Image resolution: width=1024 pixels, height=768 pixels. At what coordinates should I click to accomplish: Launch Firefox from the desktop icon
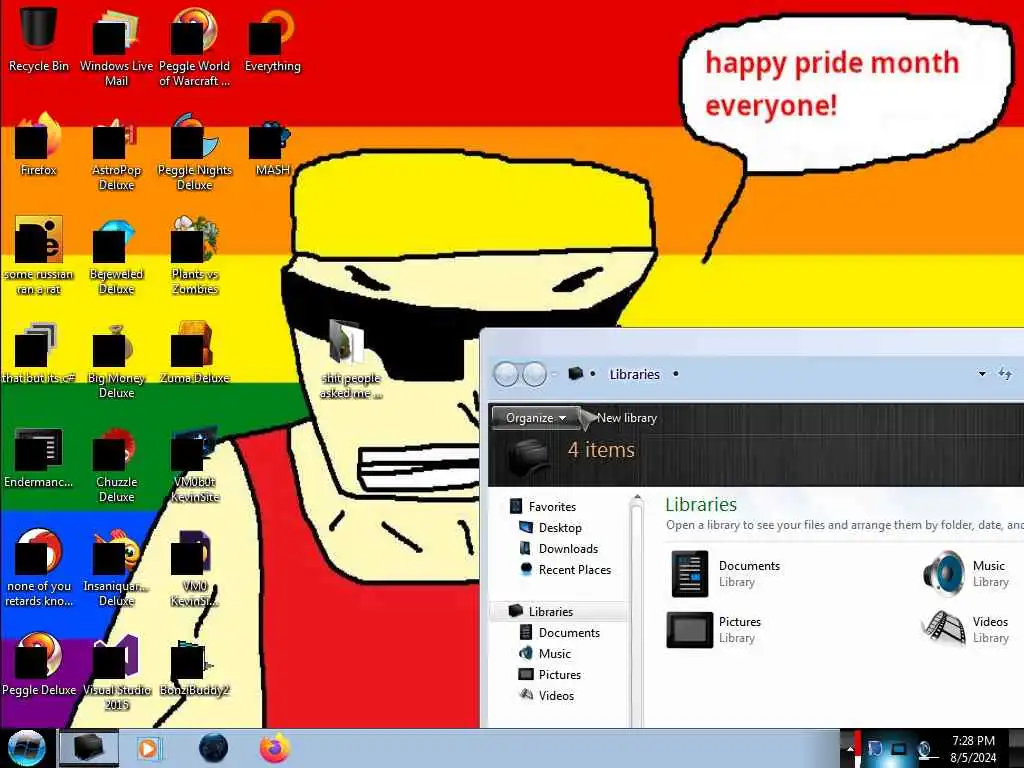pos(39,144)
